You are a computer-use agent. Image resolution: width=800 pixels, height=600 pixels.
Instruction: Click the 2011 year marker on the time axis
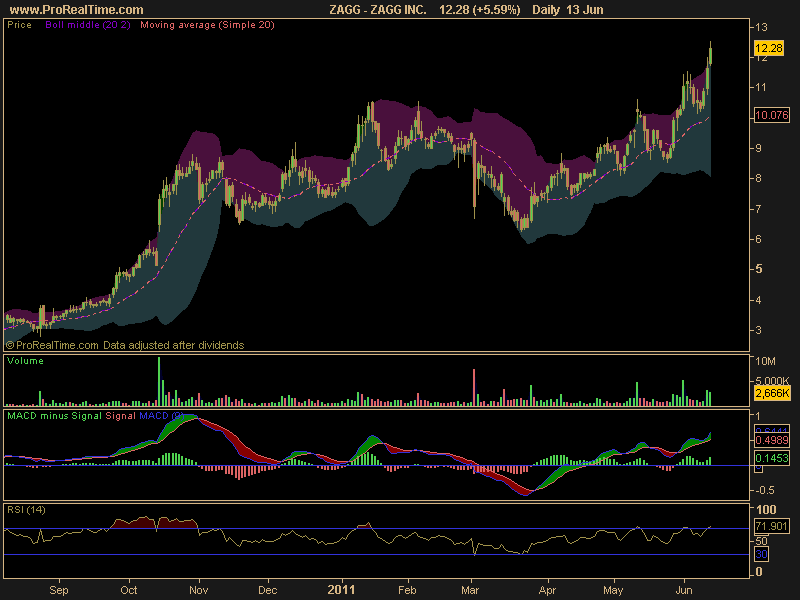(341, 590)
